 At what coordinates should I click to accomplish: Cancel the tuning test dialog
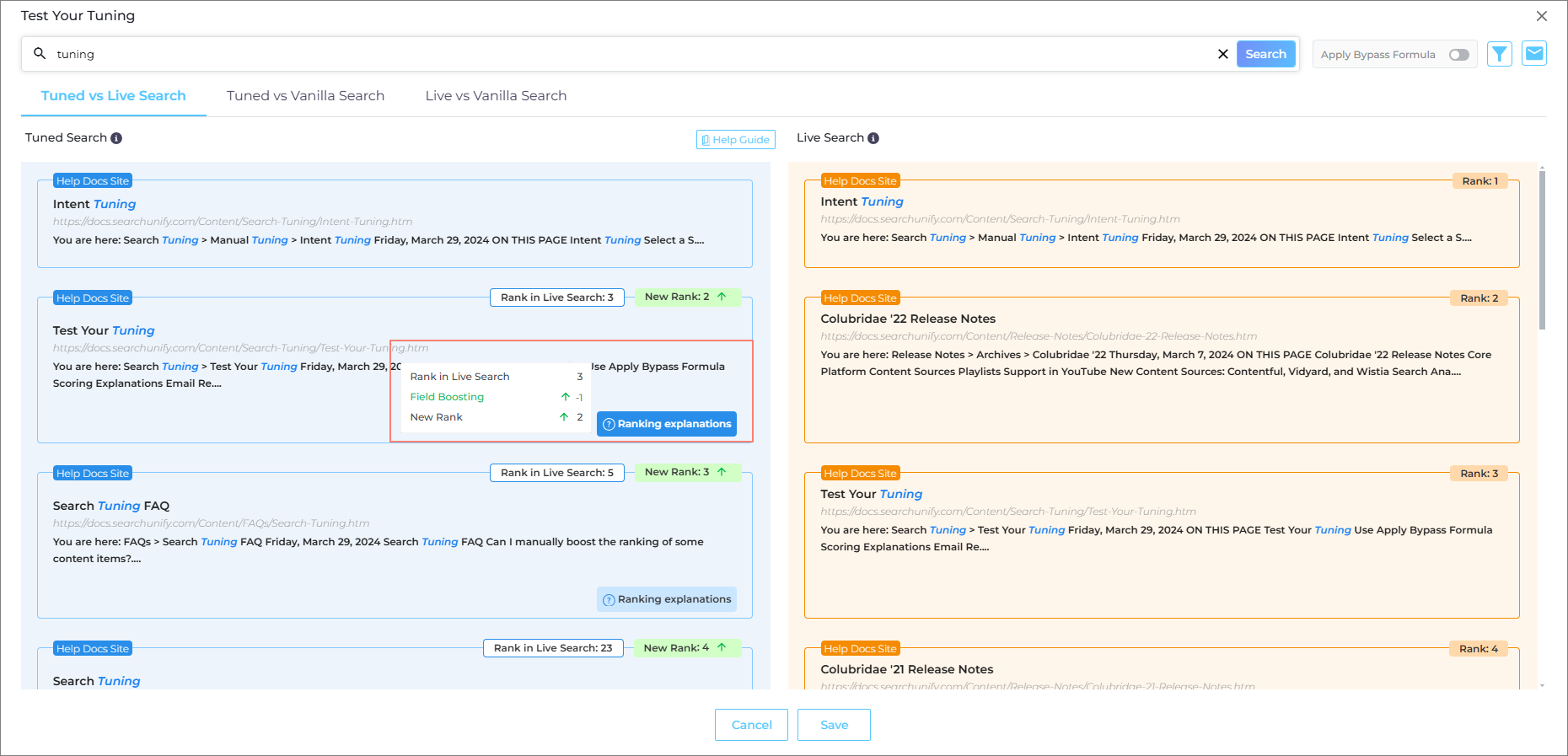751,725
